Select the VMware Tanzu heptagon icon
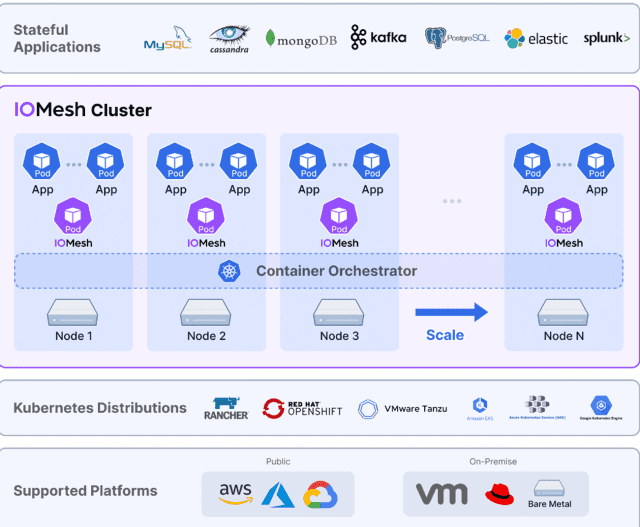640x527 pixels. click(x=368, y=409)
